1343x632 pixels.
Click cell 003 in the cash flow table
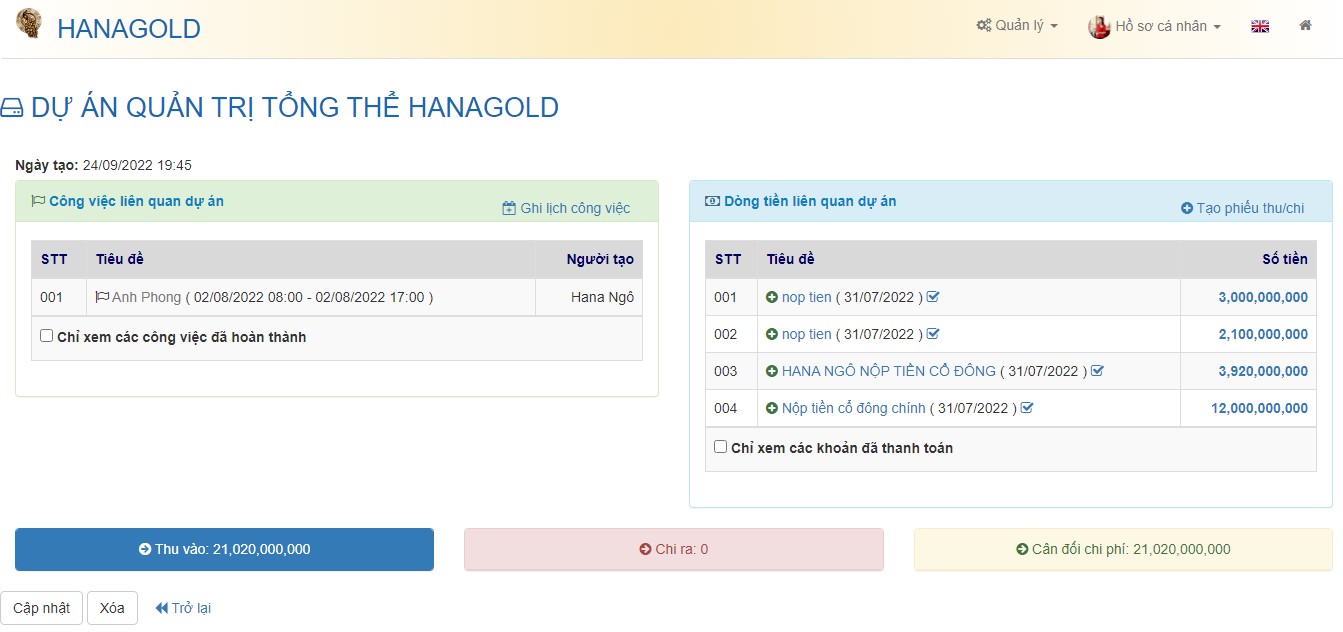click(x=731, y=371)
